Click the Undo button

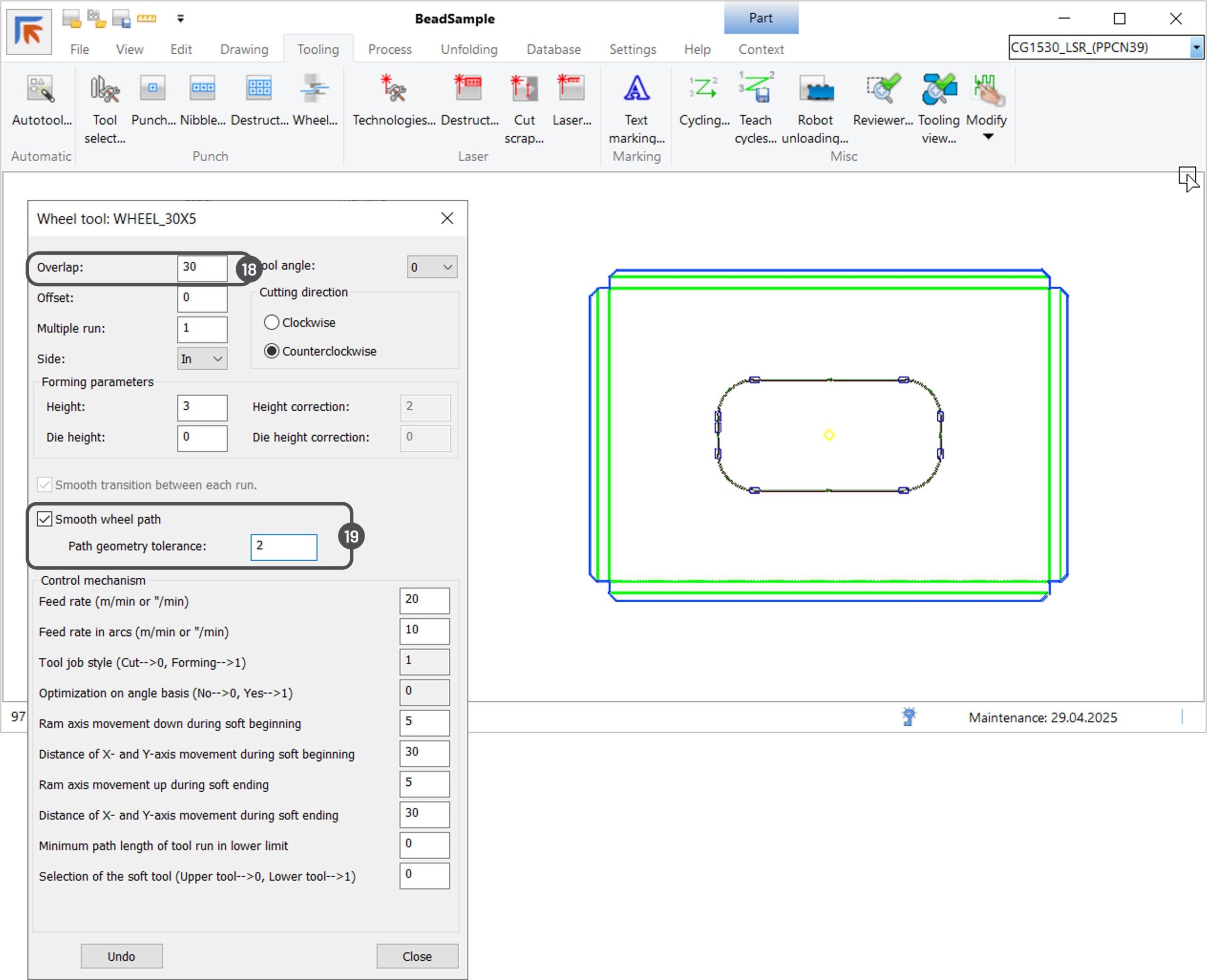tap(121, 956)
